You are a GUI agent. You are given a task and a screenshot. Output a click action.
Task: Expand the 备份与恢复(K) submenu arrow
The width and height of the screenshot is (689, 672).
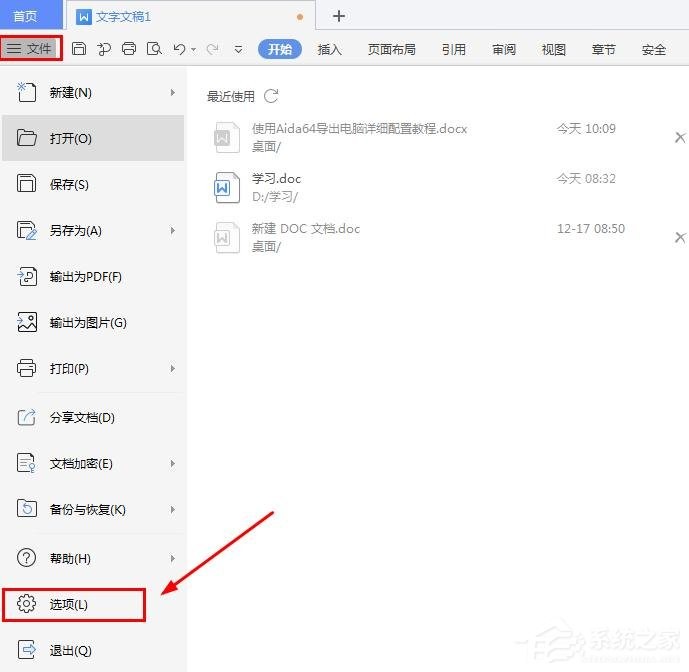coord(173,509)
